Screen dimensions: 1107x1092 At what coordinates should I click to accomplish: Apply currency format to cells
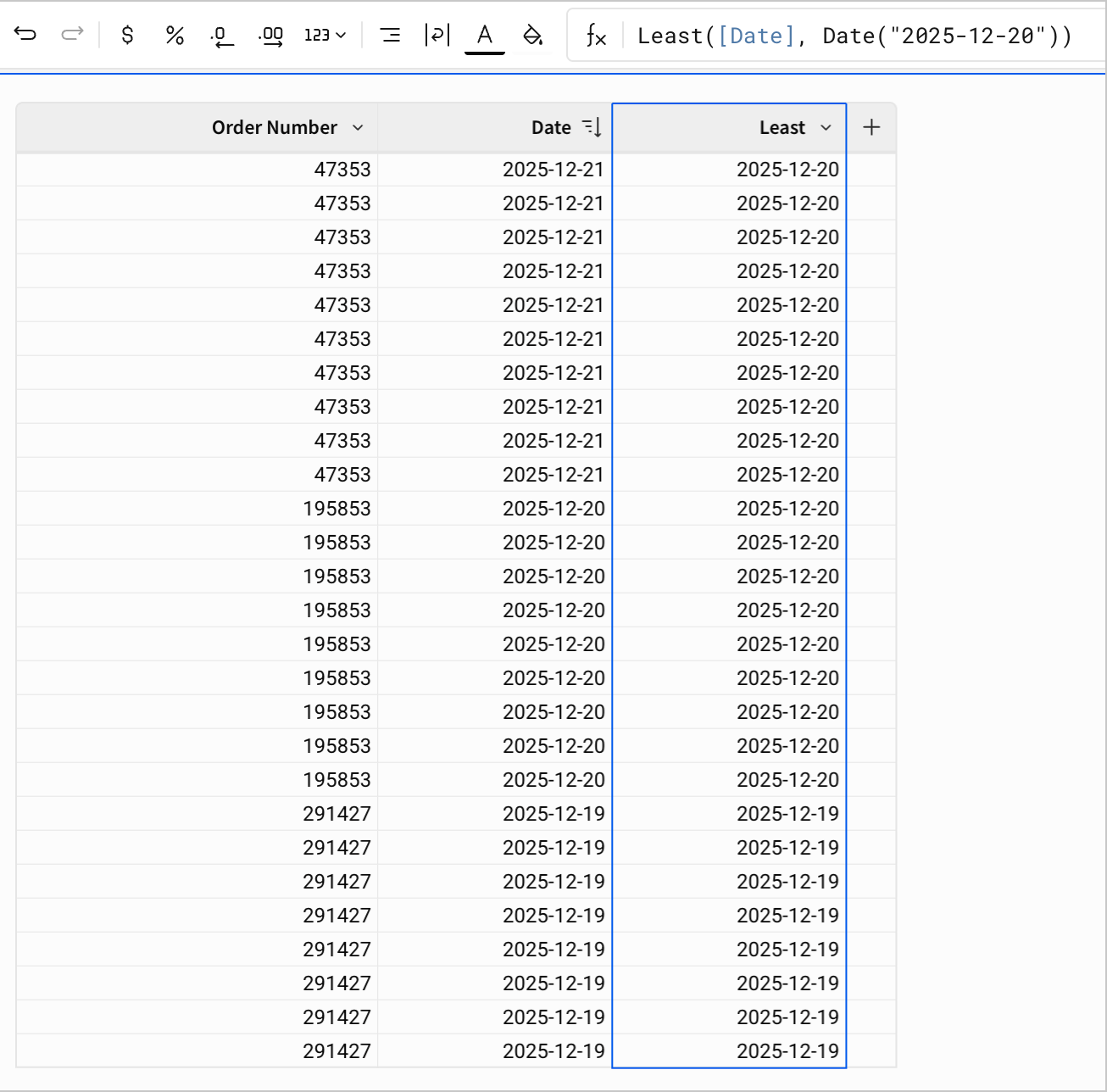(x=127, y=35)
